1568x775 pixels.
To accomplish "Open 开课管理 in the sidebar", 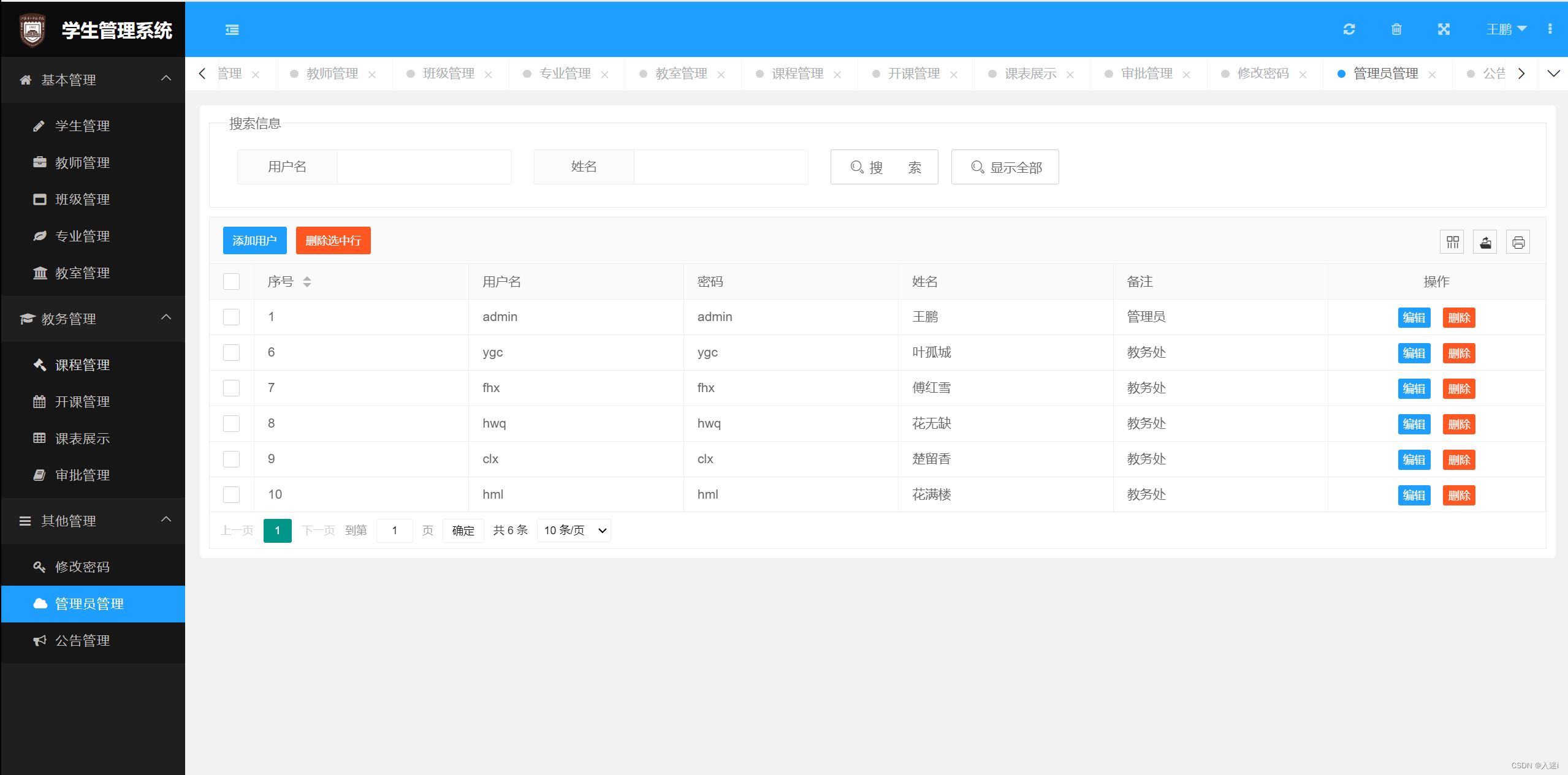I will point(93,402).
